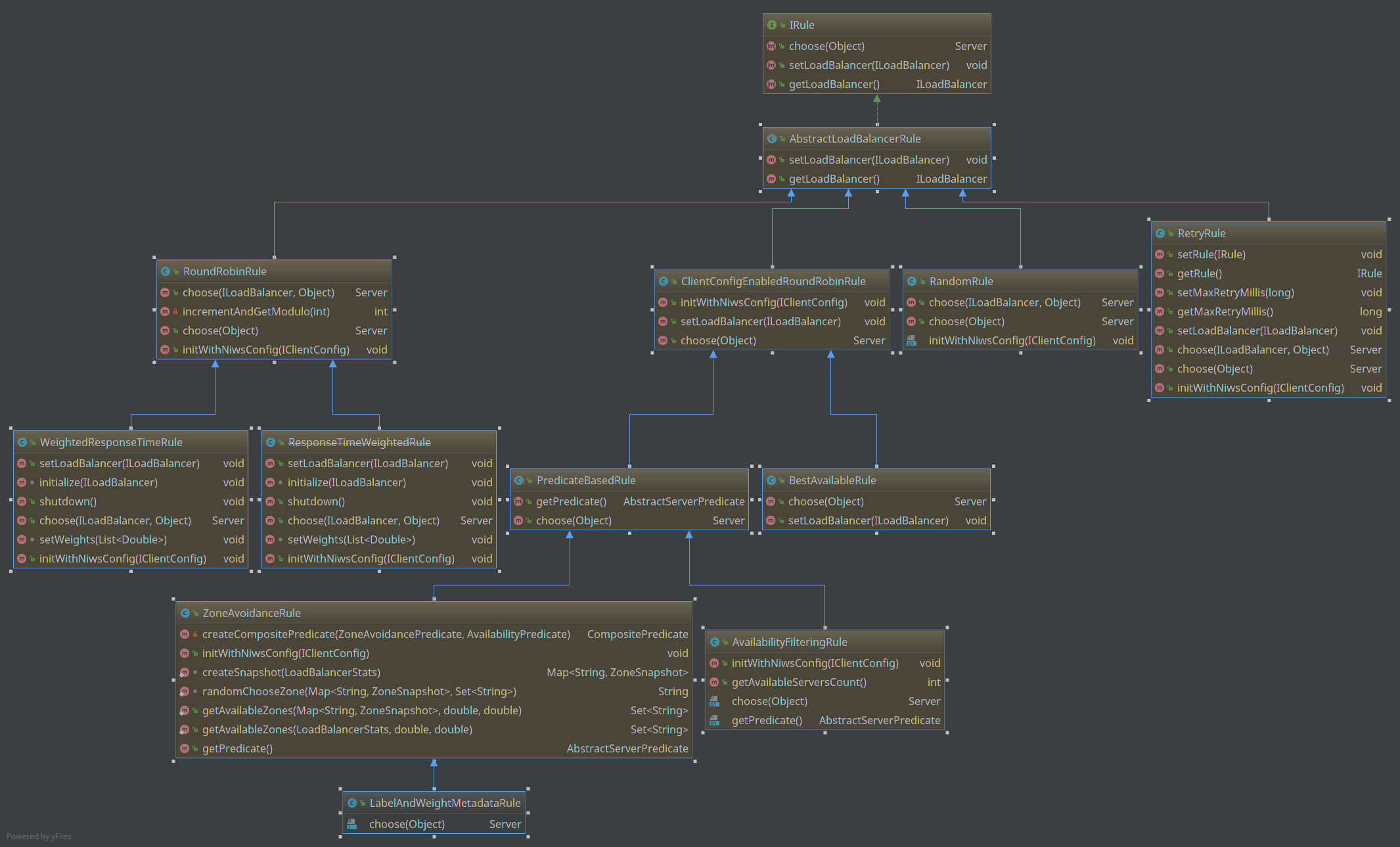The width and height of the screenshot is (1400, 847).
Task: Click the ResponseTimeWeightedRule class icon
Action: click(x=271, y=442)
